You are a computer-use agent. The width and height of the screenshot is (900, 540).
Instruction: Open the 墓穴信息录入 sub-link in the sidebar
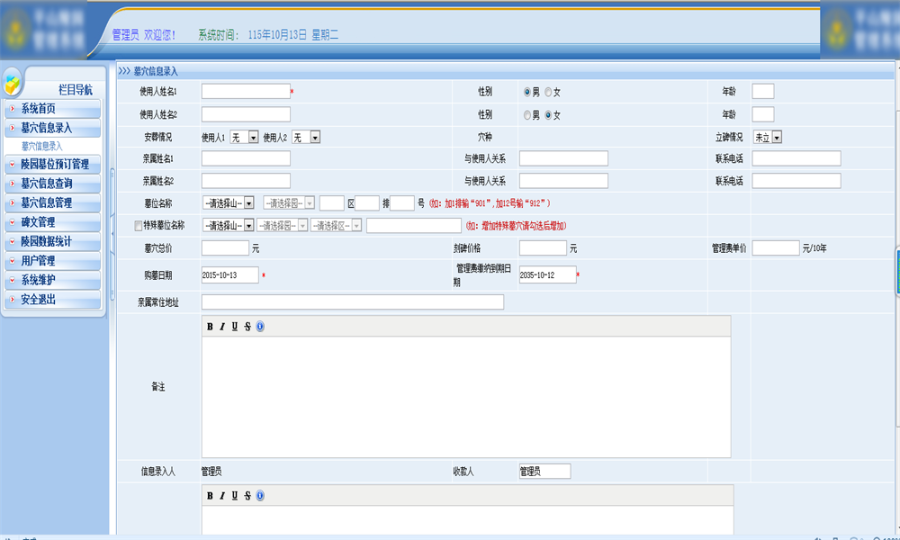click(x=42, y=146)
